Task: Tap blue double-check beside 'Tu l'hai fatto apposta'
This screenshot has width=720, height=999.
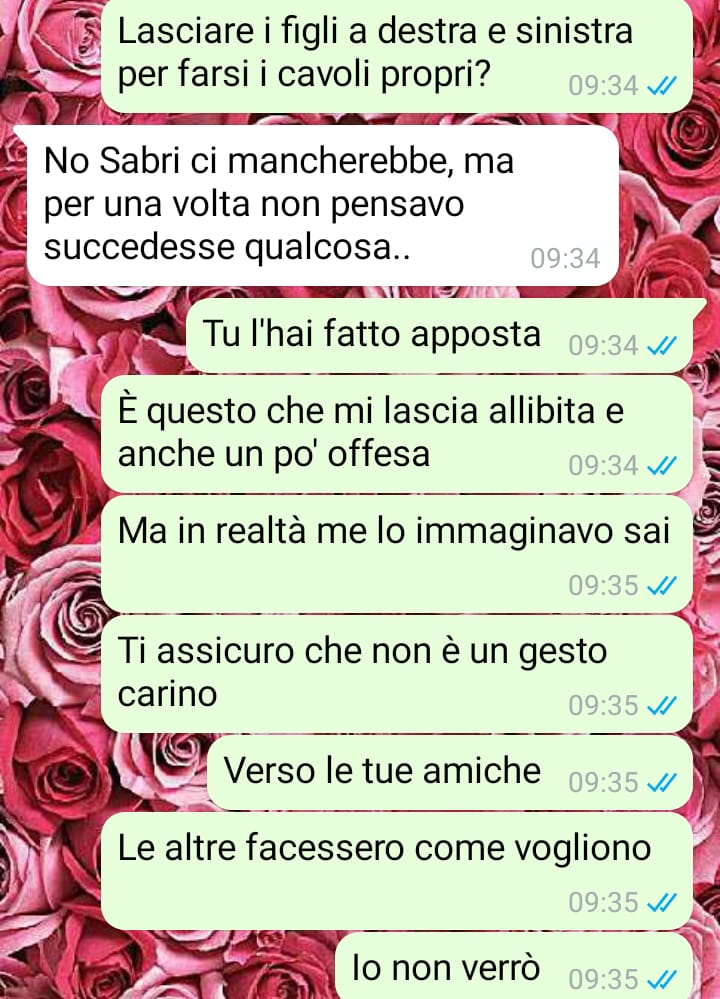Action: click(x=661, y=345)
